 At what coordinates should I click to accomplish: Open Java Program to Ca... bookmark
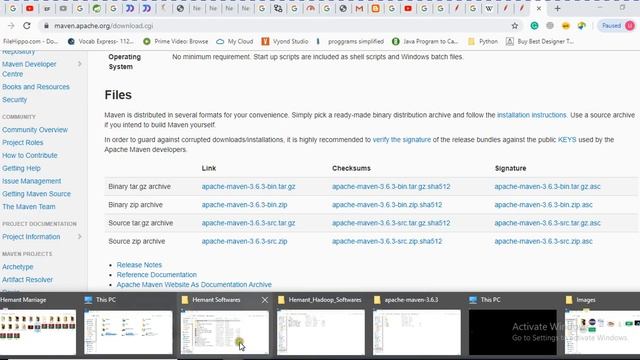pos(425,42)
